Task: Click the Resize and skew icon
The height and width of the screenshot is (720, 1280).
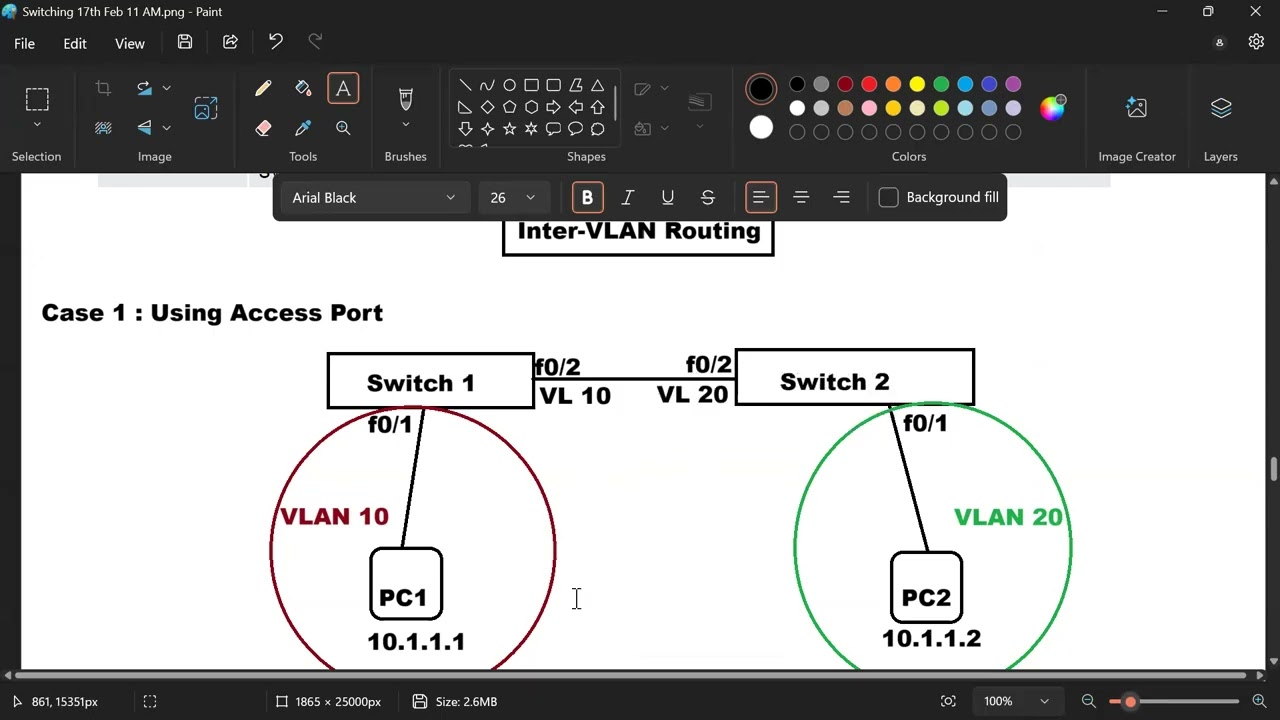Action: coord(206,108)
